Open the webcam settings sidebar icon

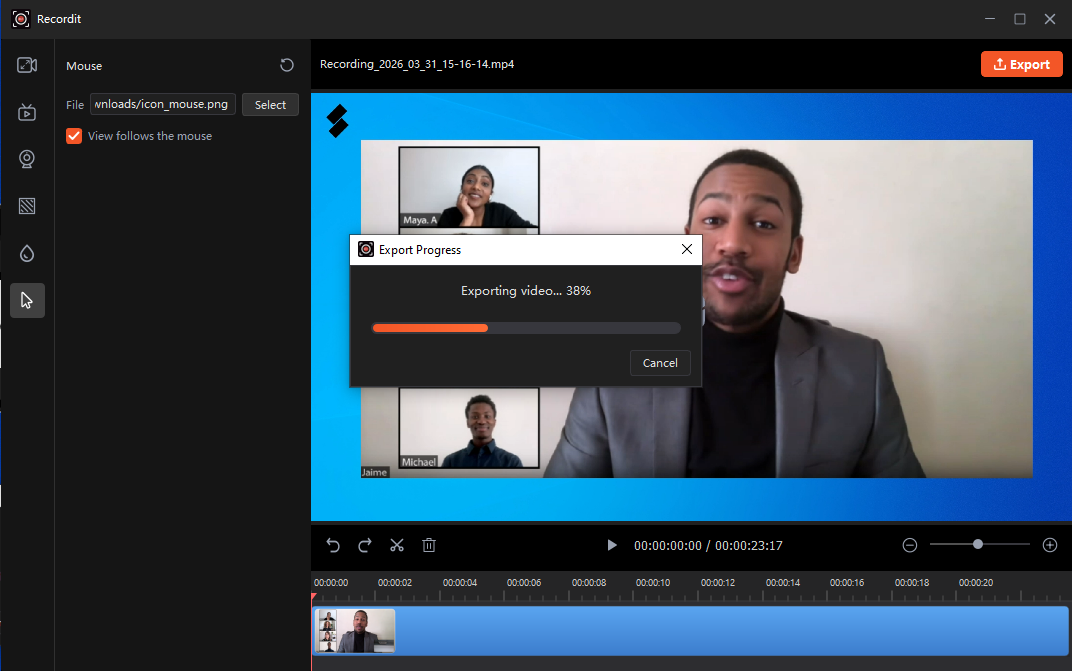coord(27,159)
